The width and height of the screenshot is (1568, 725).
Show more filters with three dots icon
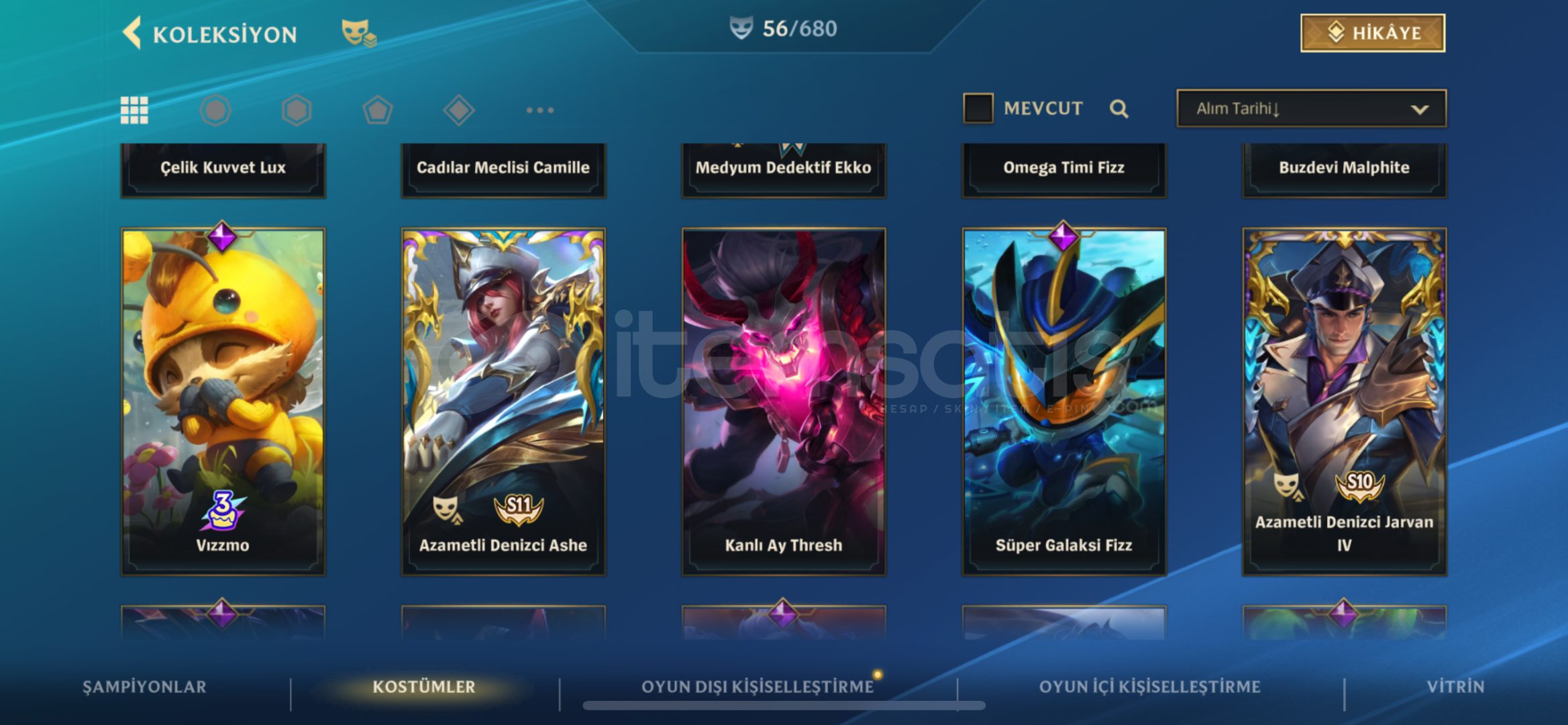[540, 110]
